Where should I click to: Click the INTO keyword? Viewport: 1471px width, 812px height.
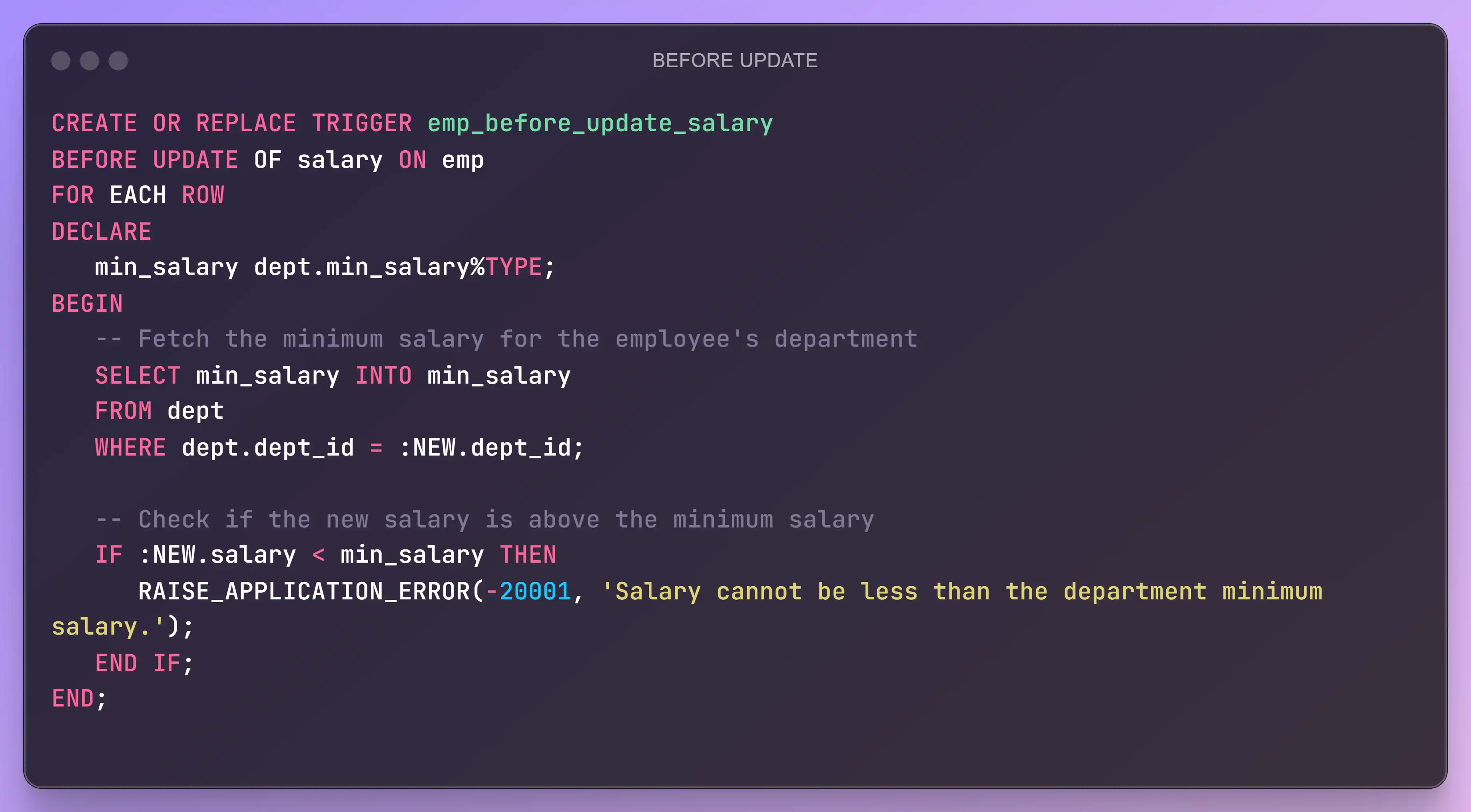click(x=384, y=376)
